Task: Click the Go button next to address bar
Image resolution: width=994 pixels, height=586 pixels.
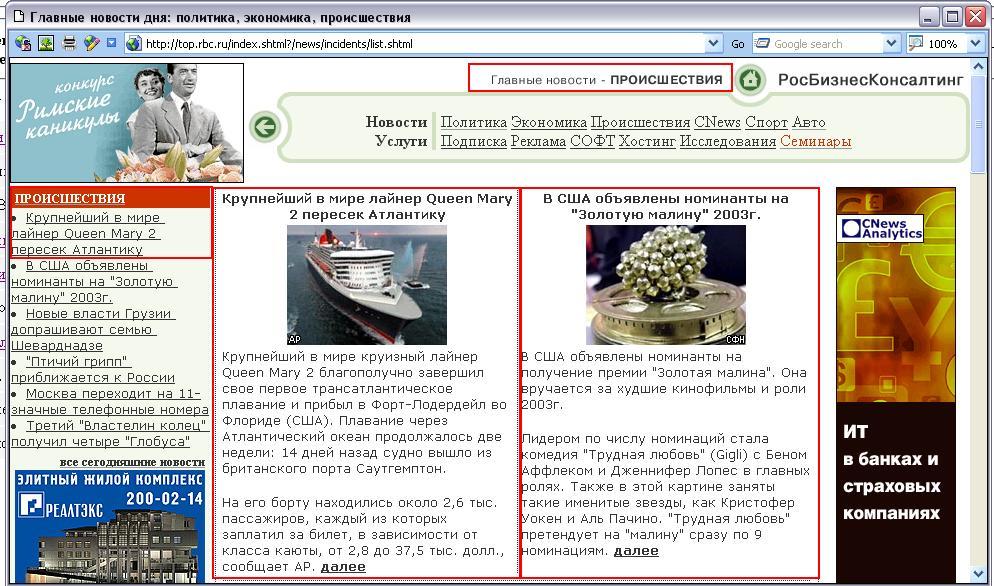Action: coord(738,44)
